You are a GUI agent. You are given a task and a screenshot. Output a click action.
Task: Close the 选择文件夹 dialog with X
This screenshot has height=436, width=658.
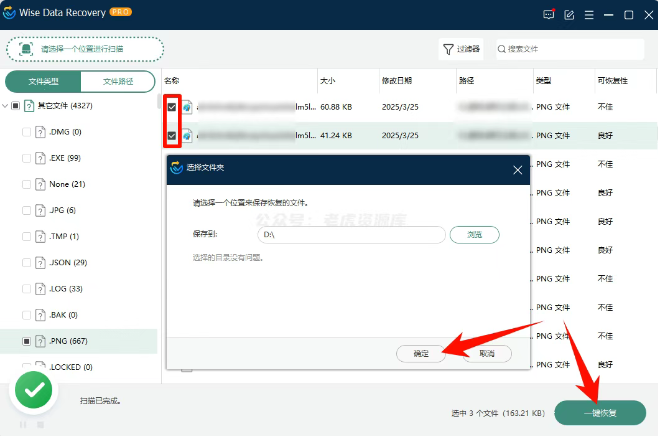click(x=517, y=170)
